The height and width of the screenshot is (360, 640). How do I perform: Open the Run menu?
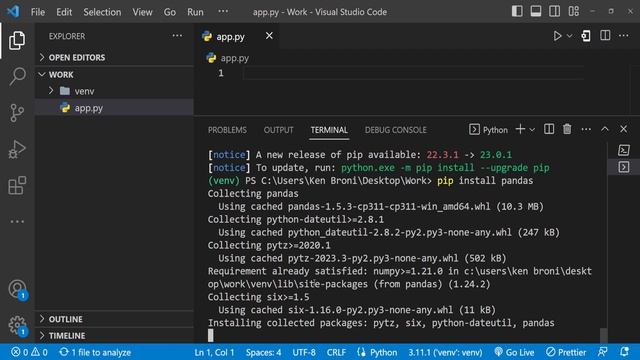195,12
